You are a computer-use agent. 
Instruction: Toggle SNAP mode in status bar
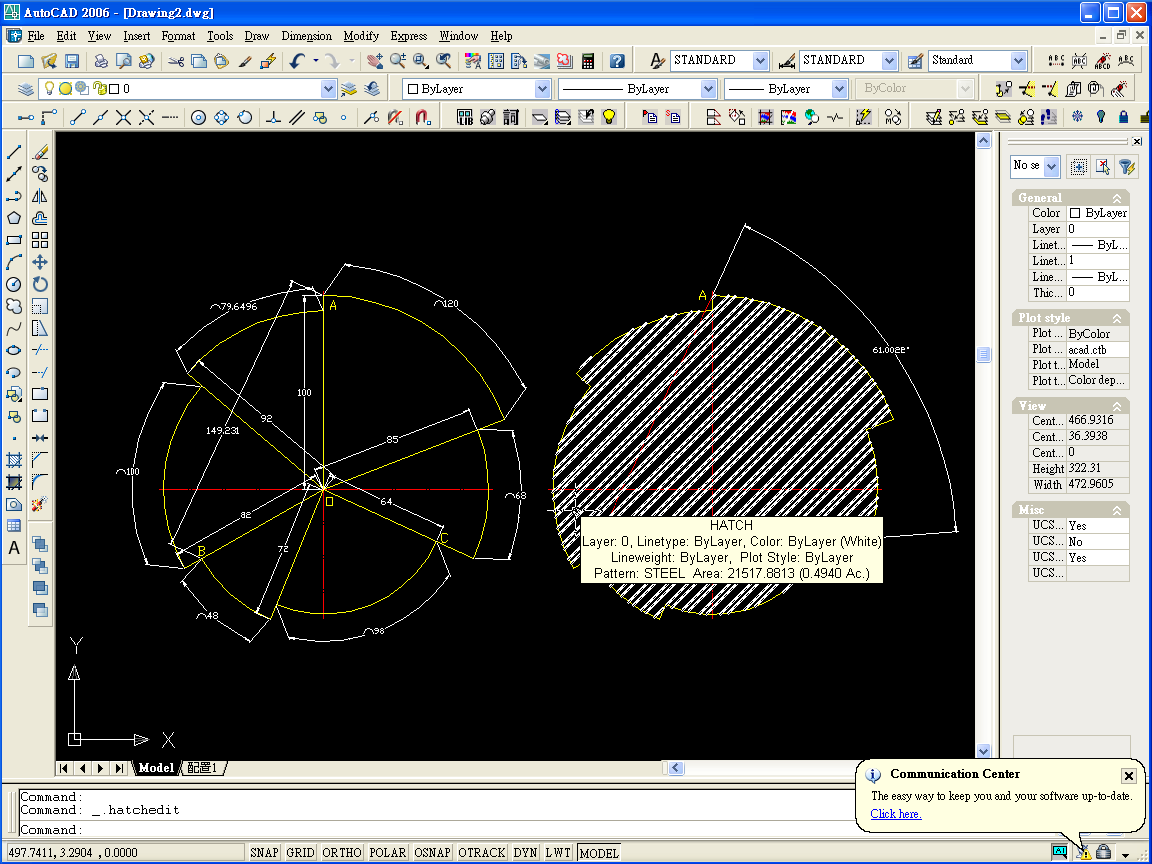(x=264, y=853)
